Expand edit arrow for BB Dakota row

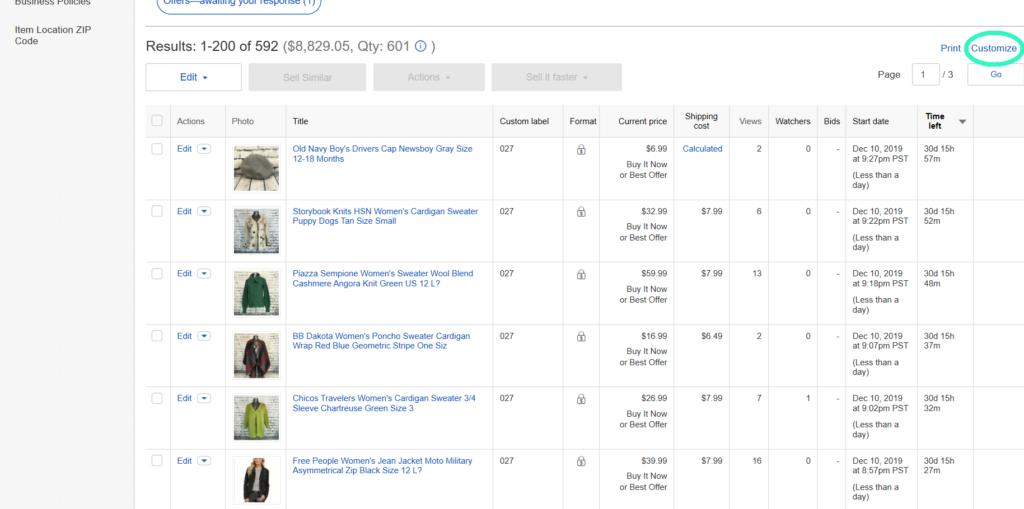(204, 336)
